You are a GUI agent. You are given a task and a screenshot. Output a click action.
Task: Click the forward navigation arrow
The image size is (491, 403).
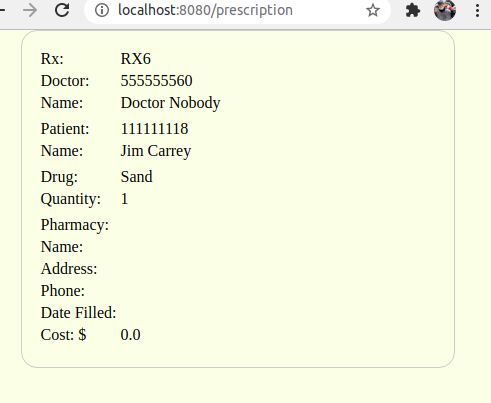pyautogui.click(x=30, y=10)
